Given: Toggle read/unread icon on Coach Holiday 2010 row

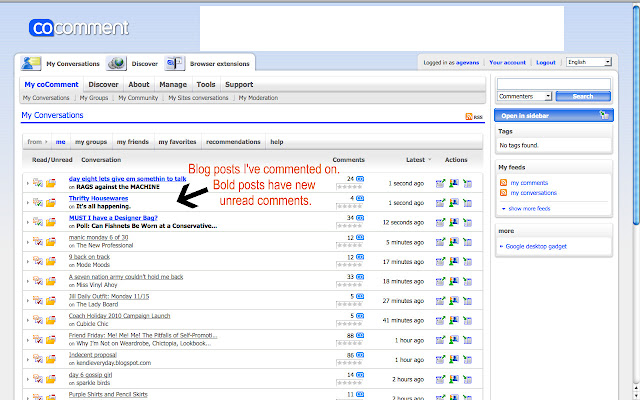Looking at the screenshot, I should pos(38,320).
